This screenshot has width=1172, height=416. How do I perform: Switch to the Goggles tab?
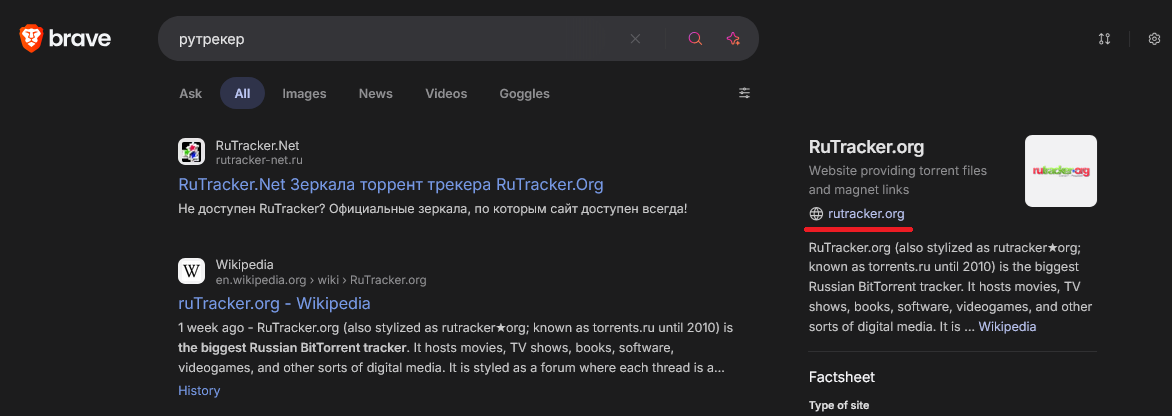click(x=524, y=93)
